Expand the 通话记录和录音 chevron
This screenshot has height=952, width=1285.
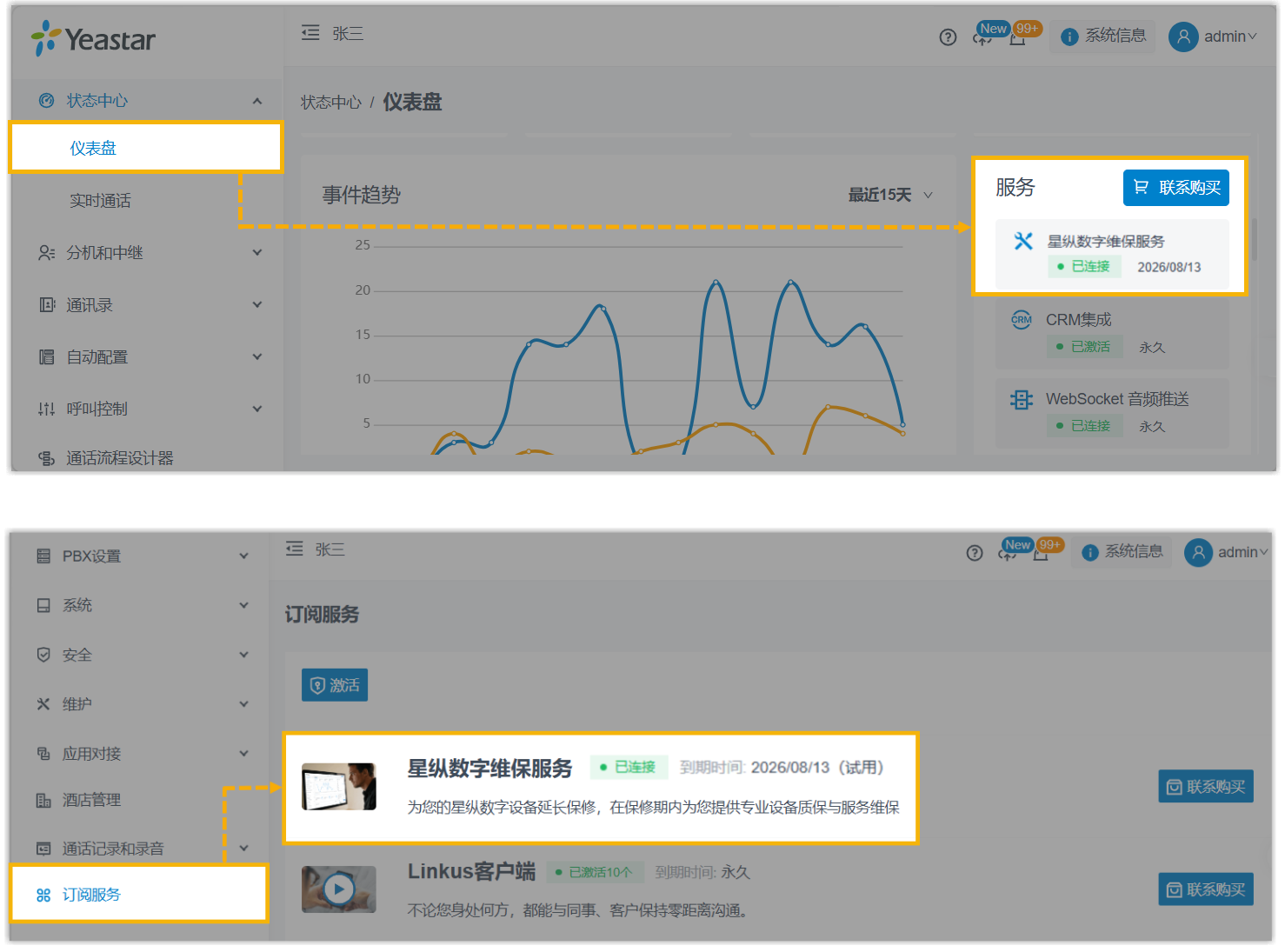click(x=244, y=849)
